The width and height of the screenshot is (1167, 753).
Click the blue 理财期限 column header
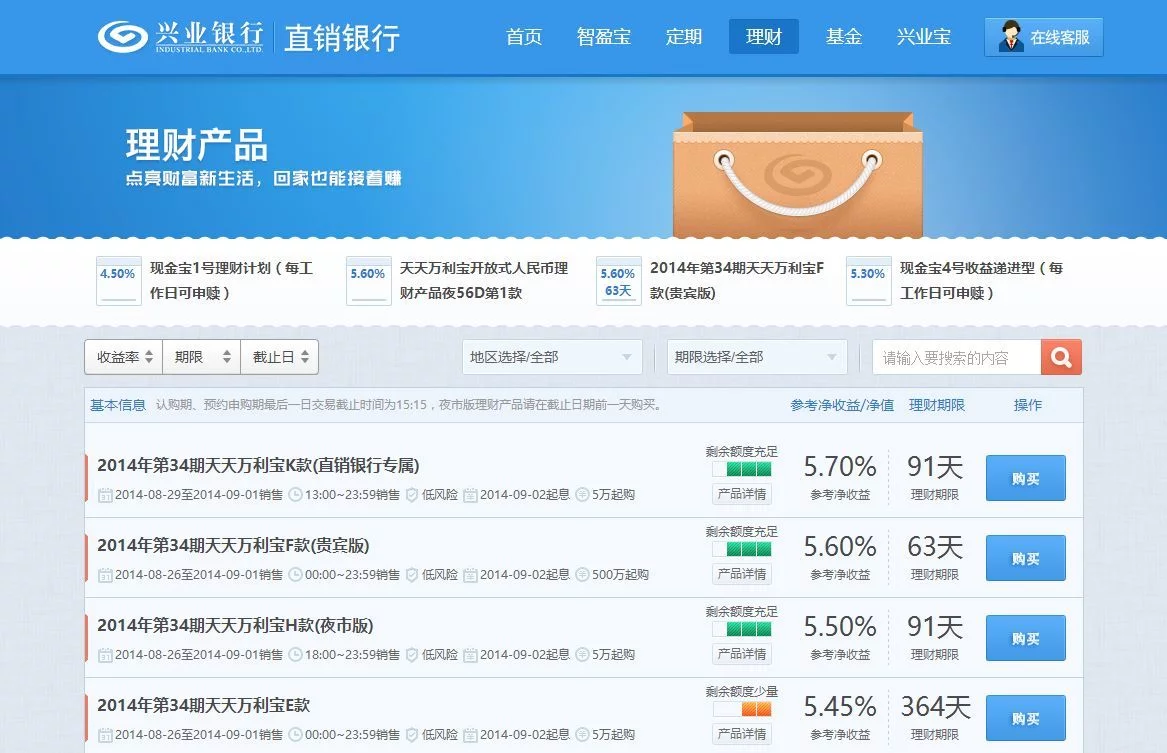pyautogui.click(x=936, y=405)
